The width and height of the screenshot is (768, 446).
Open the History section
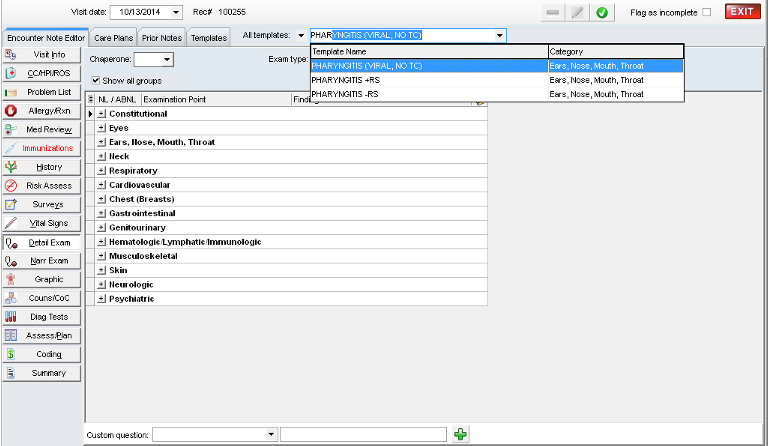coord(42,167)
